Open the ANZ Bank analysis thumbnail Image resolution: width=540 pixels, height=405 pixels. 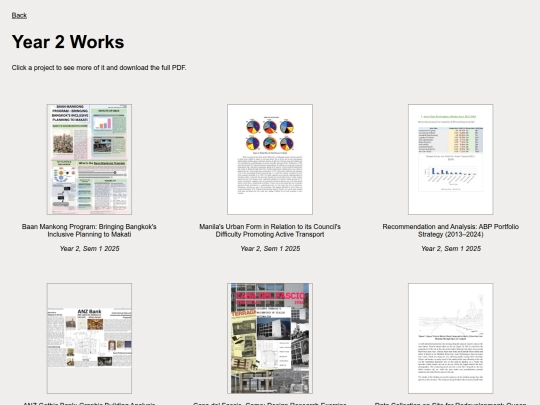pos(89,339)
